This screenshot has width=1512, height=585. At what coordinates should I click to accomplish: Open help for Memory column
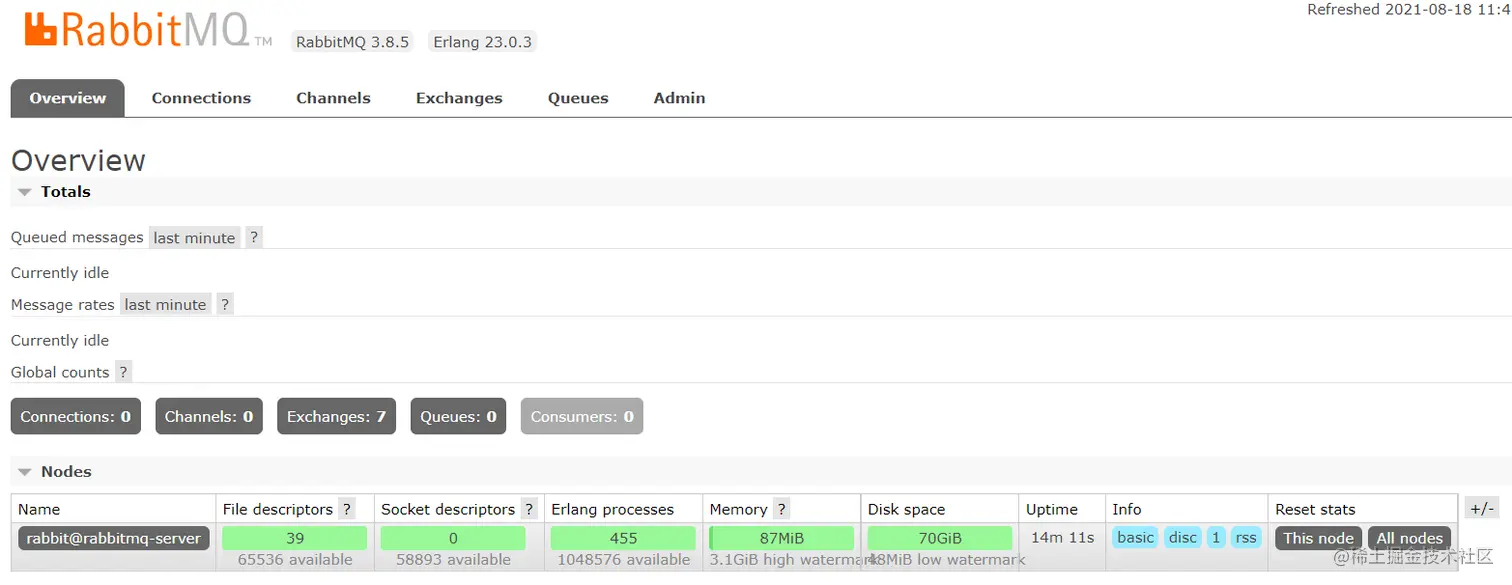coord(782,509)
